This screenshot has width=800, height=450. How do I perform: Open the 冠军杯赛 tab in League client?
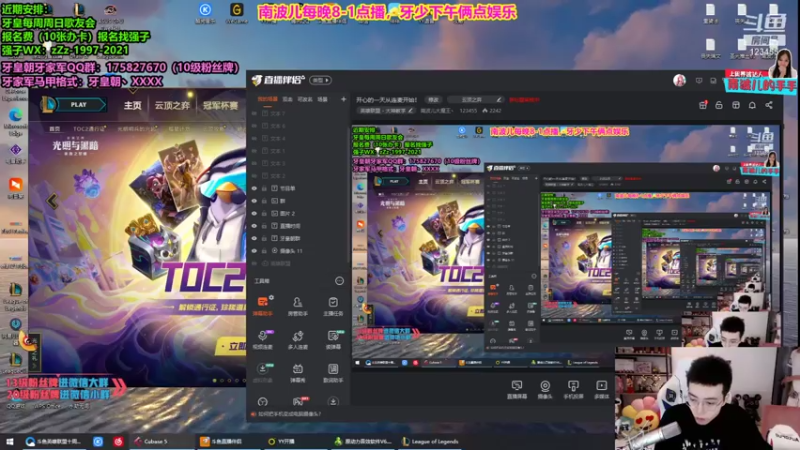coord(220,106)
